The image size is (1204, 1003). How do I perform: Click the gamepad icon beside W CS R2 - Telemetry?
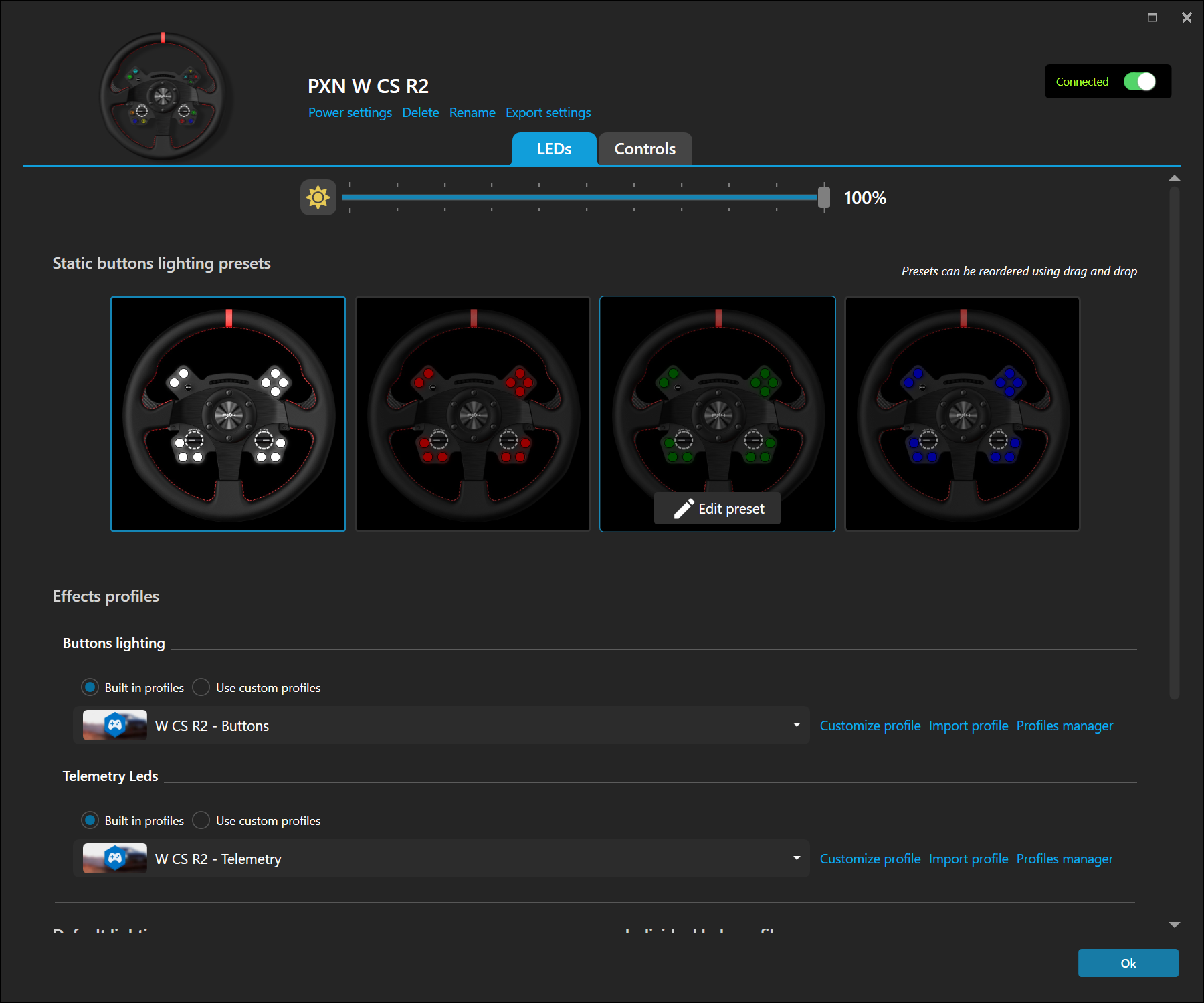pyautogui.click(x=115, y=859)
